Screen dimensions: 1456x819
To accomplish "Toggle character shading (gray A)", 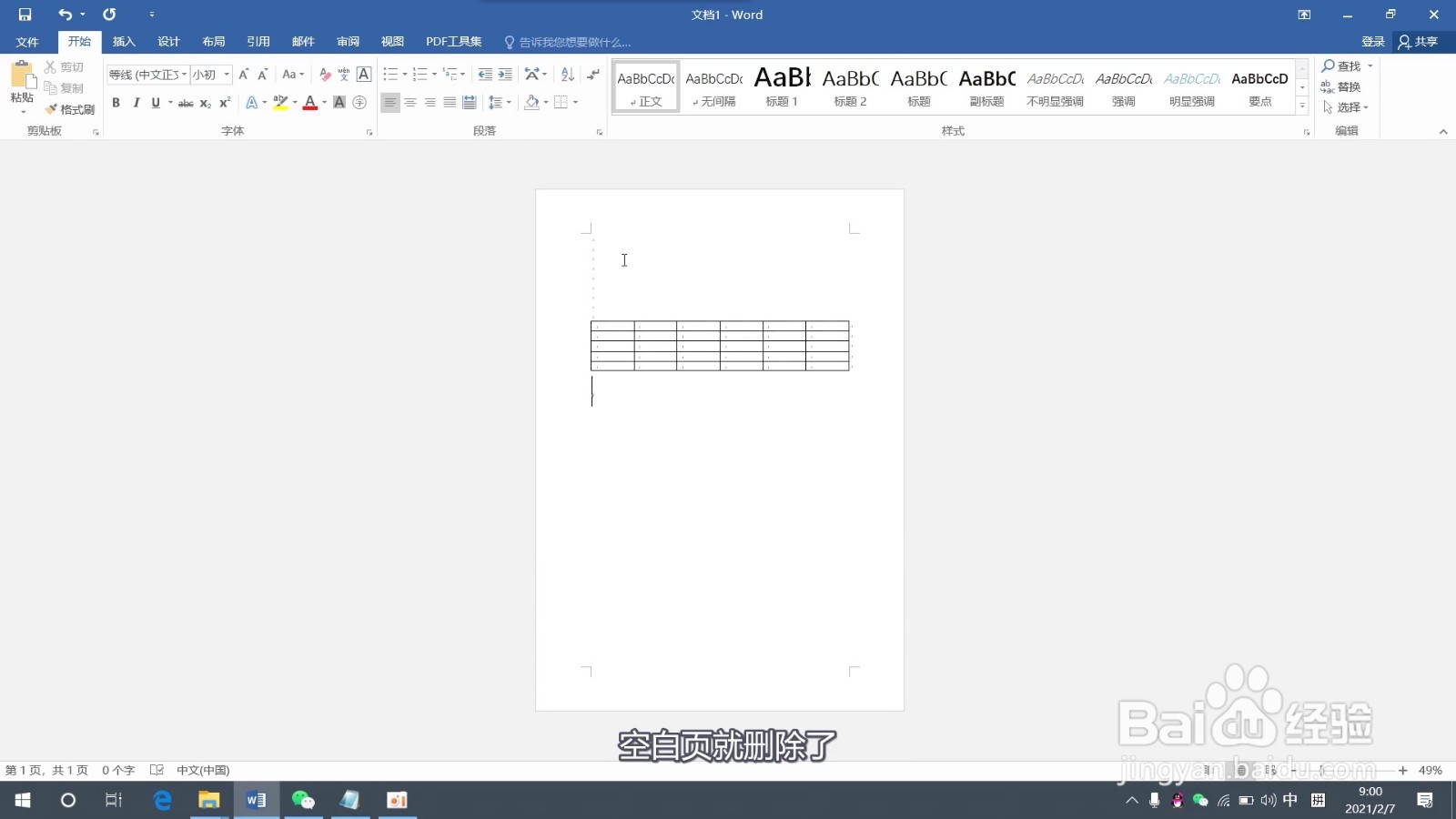I will coord(339,103).
